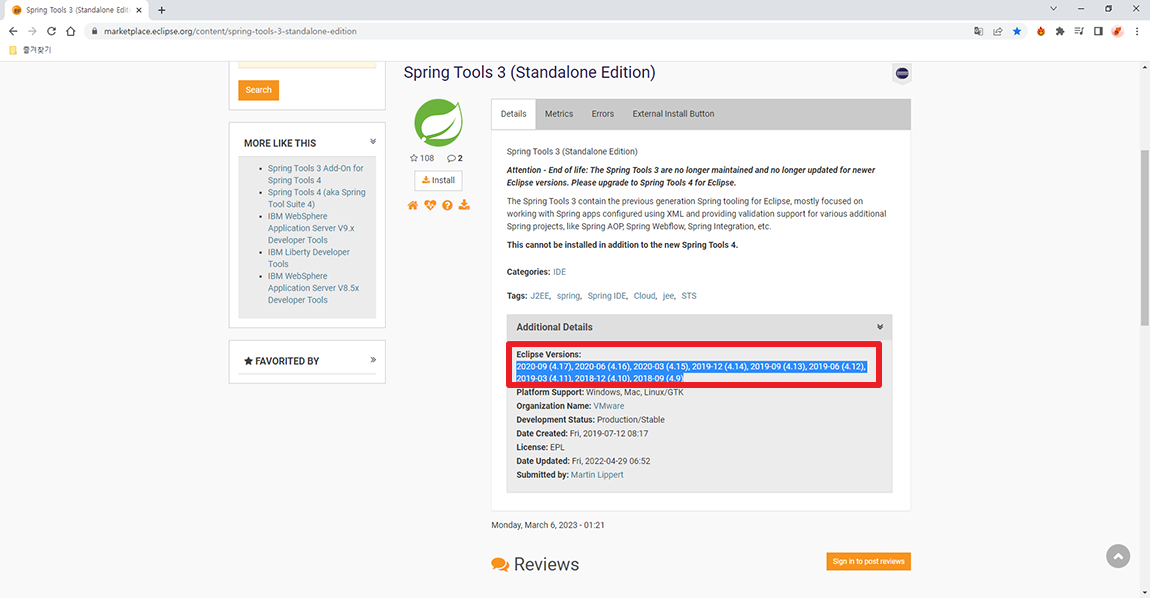Click the Spring Tools 3 page title
Screen dimensions: 1150x598
[530, 73]
